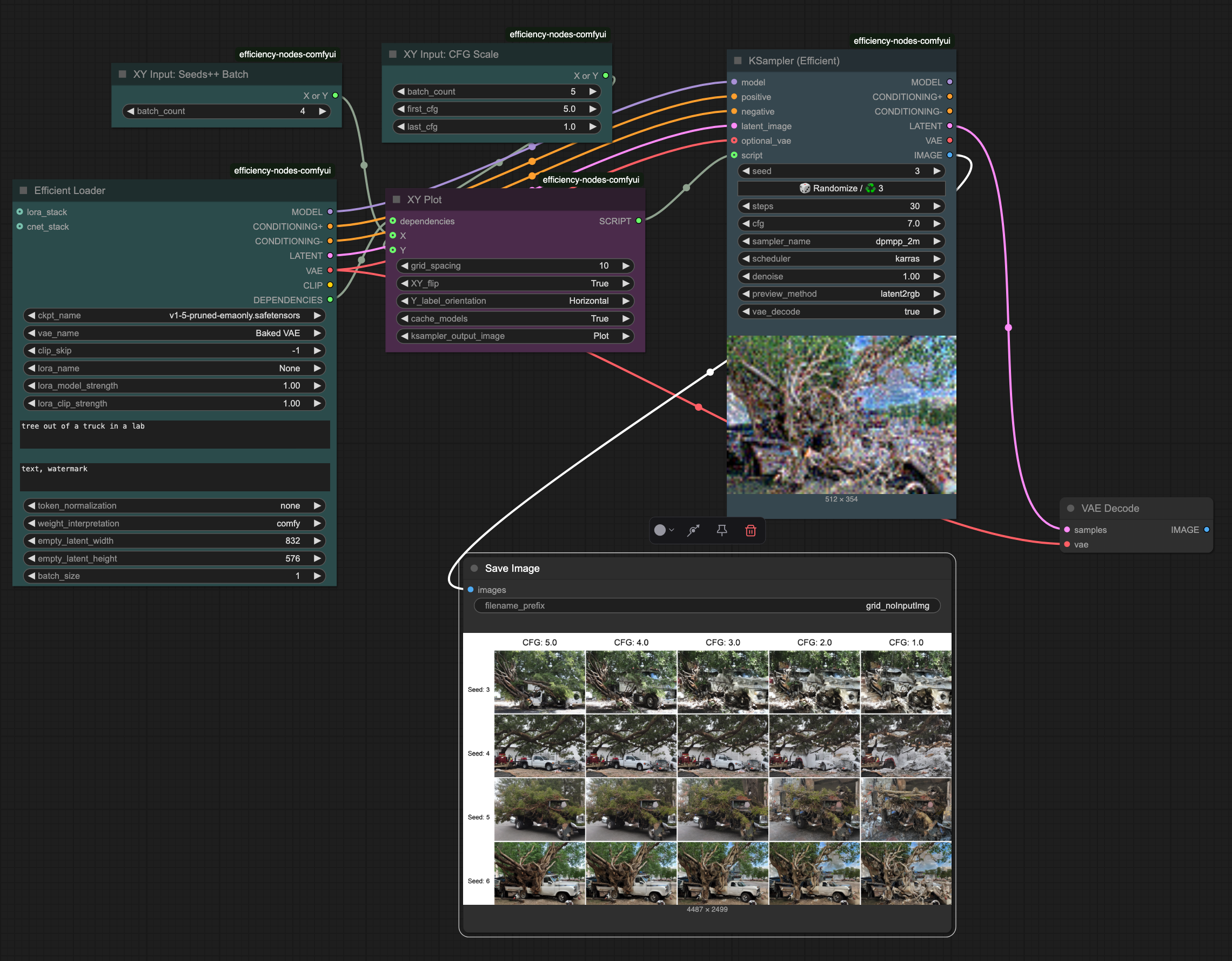Toggle cache_models in XY Plot
1232x961 pixels.
tap(514, 319)
